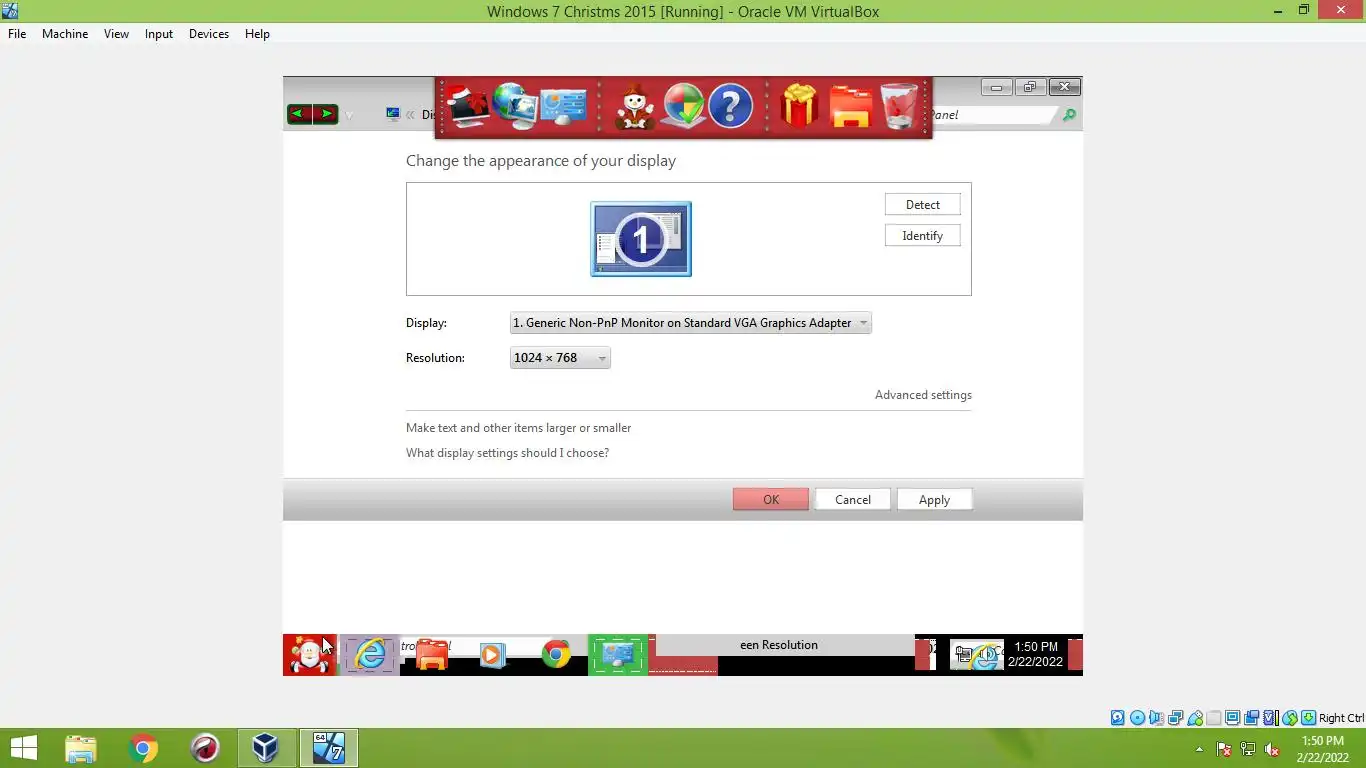Launch Internet Explorer from guest taskbar
Image resolution: width=1366 pixels, height=768 pixels.
(370, 655)
